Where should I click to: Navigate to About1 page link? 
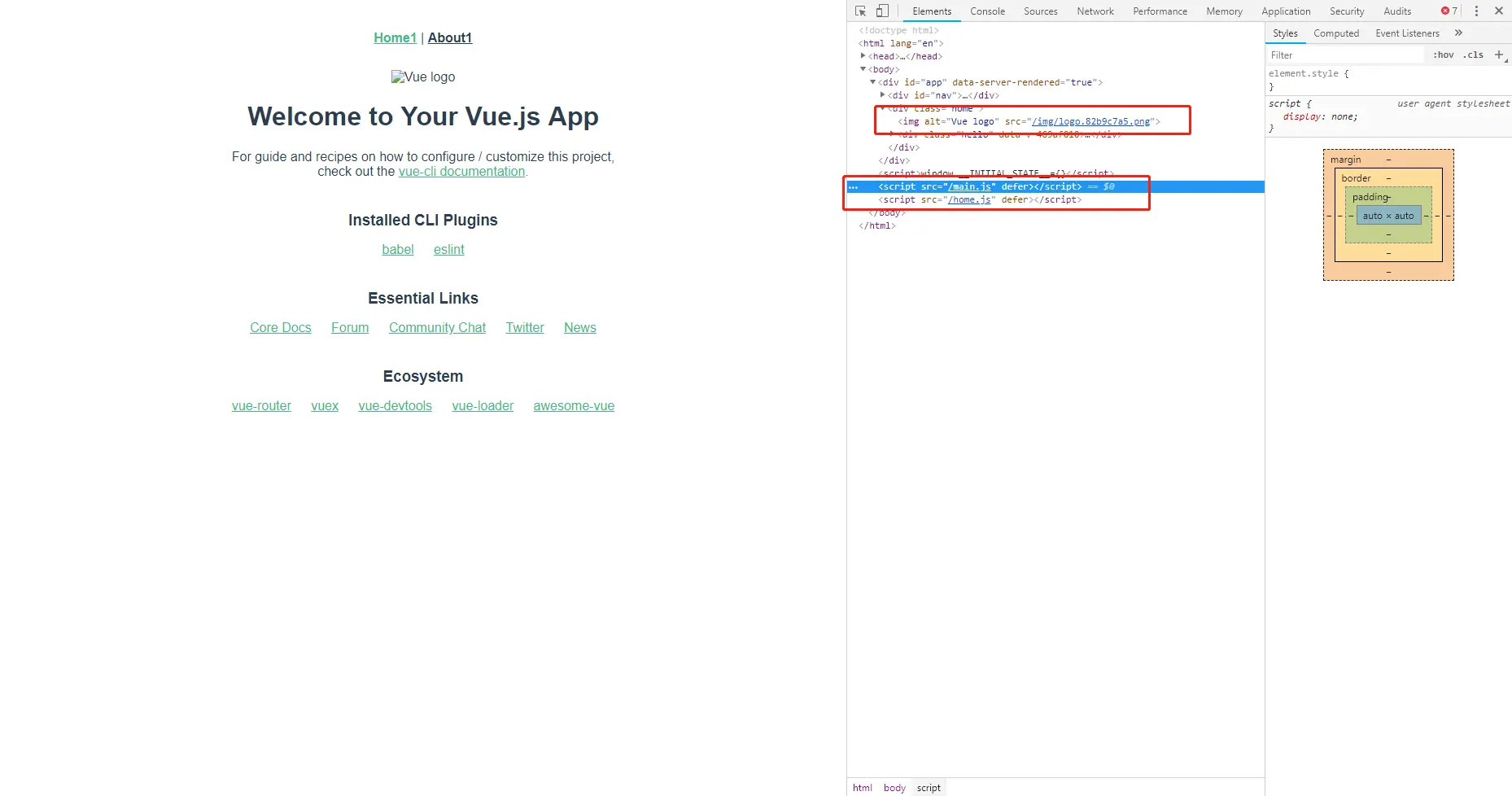pyautogui.click(x=450, y=37)
